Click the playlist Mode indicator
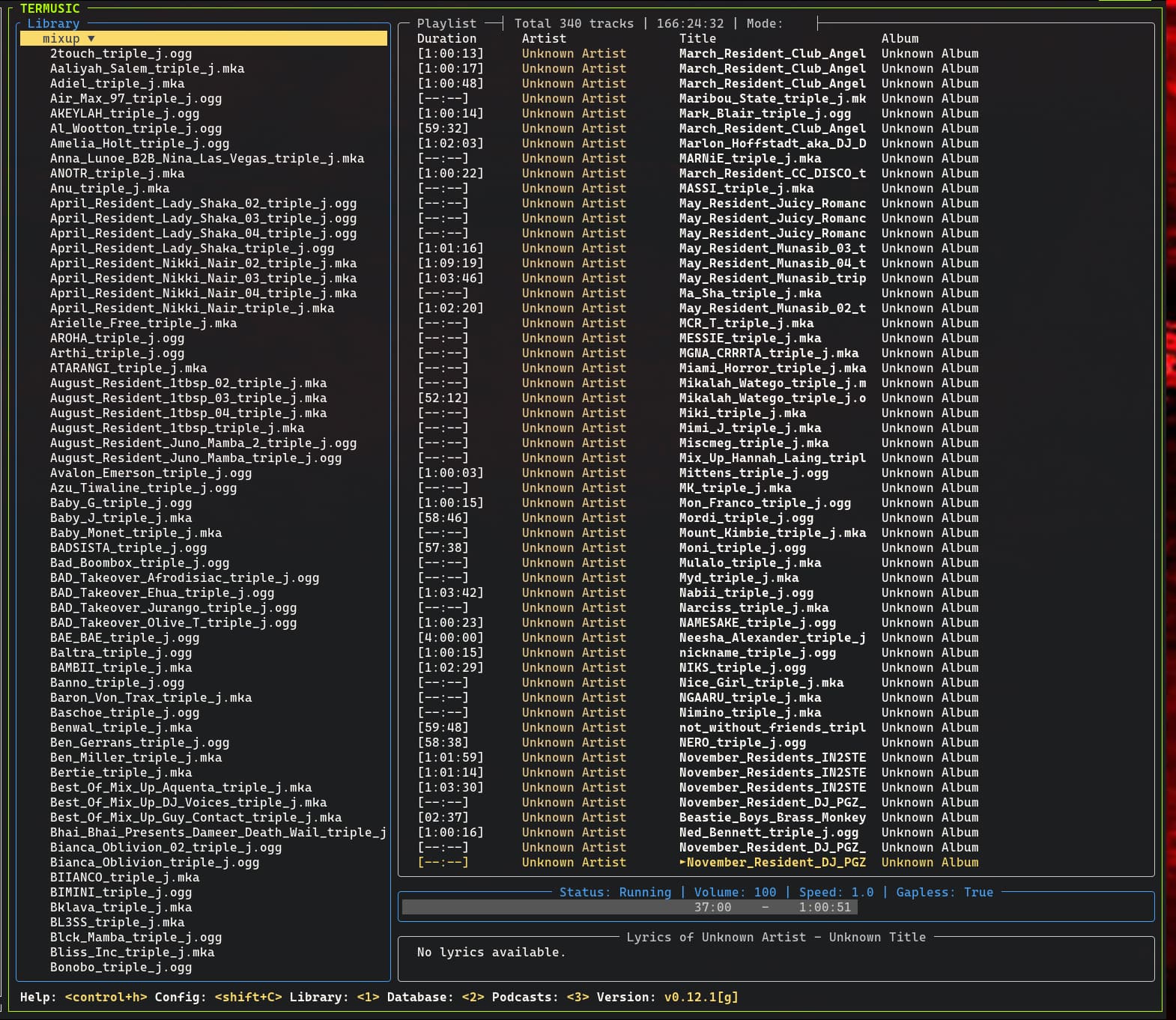 tap(764, 23)
